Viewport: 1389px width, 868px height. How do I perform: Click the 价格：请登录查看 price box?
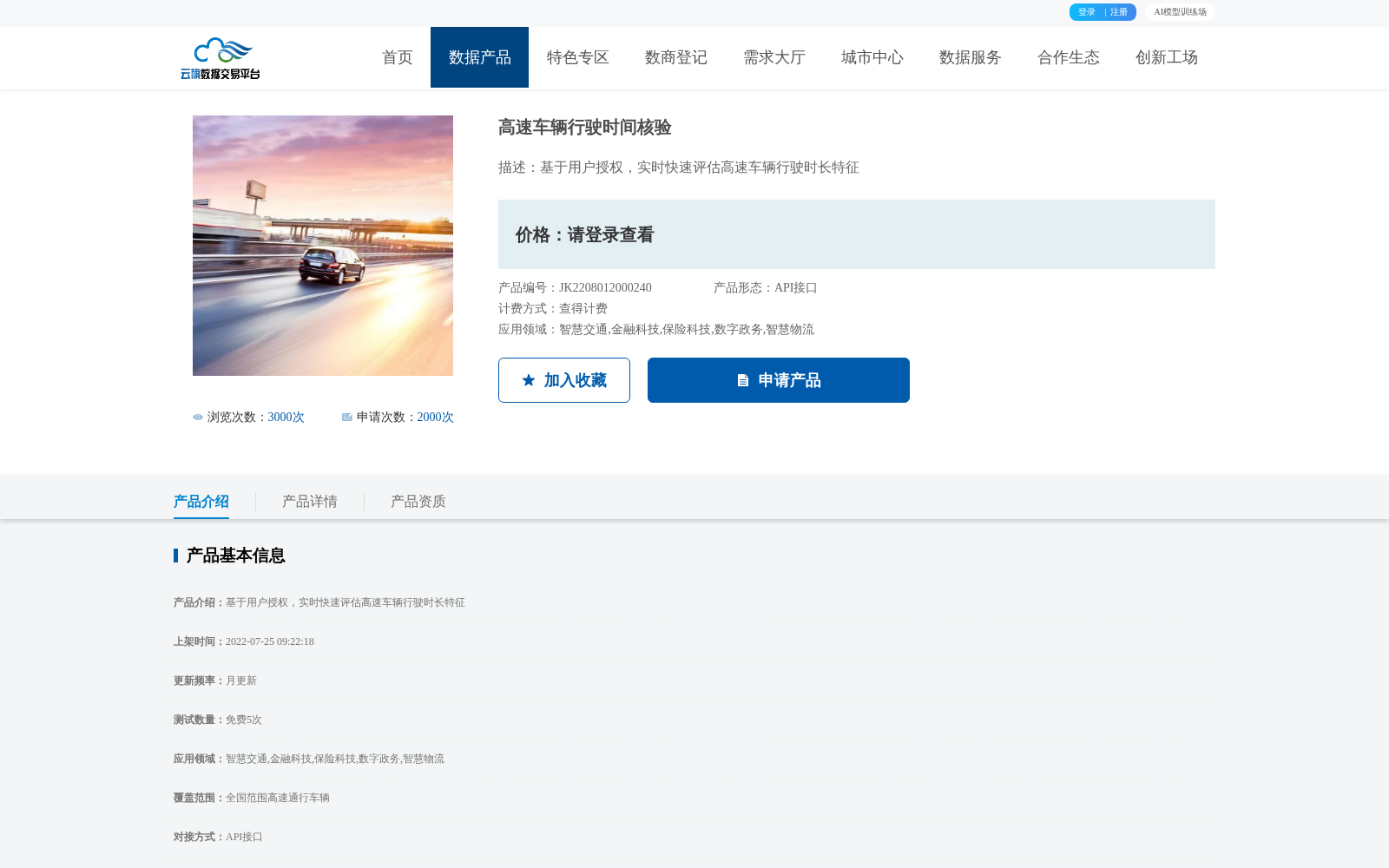coord(857,234)
